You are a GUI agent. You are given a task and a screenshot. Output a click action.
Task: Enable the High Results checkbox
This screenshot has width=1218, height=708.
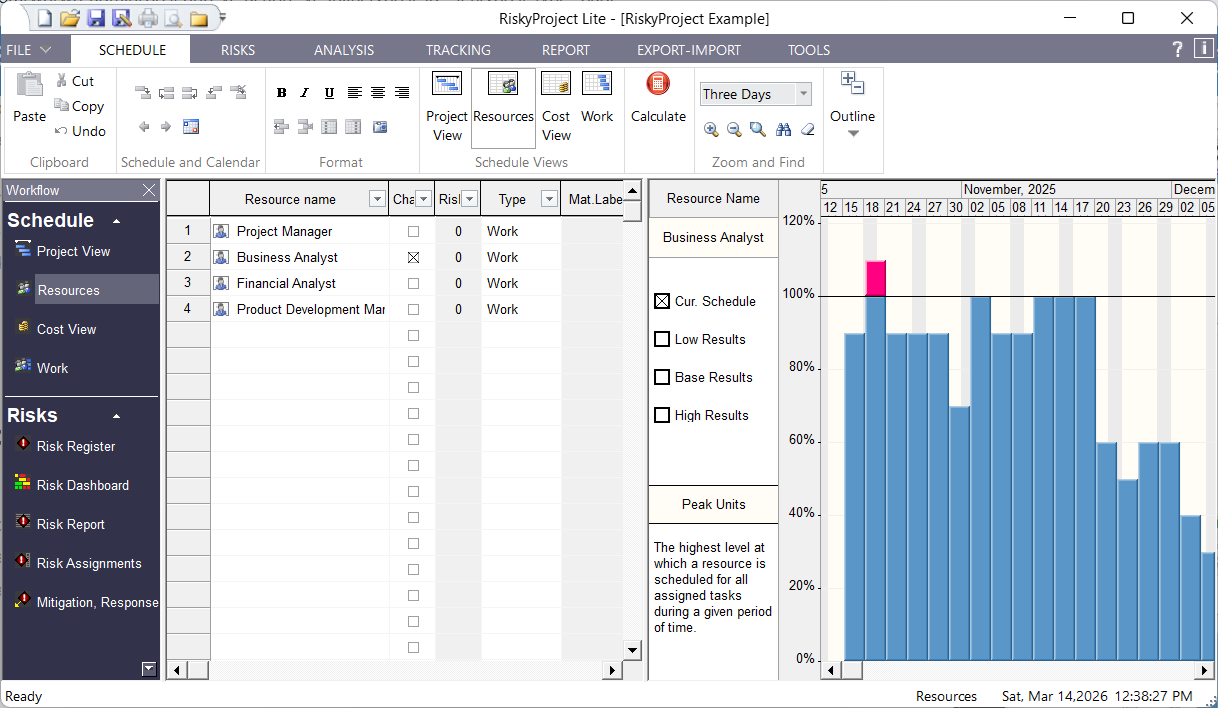(661, 415)
